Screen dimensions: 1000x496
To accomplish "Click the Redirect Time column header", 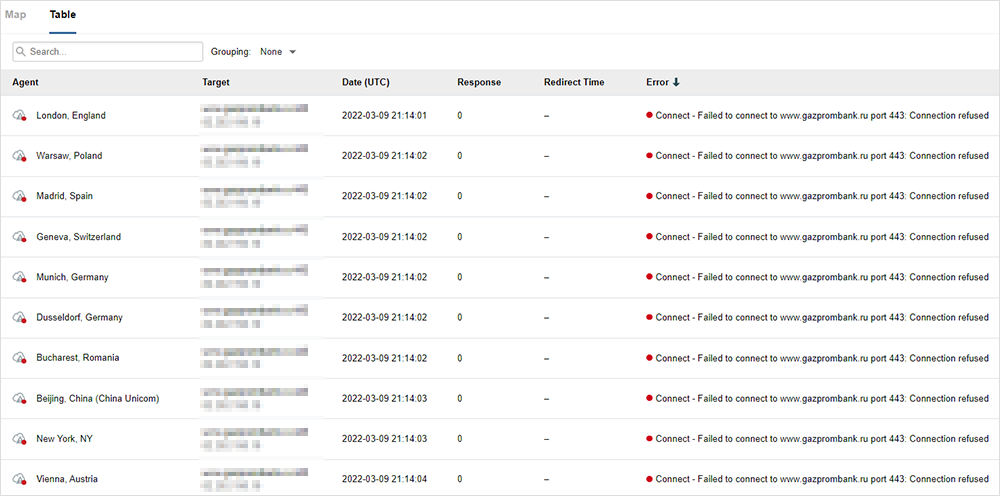I will coord(574,83).
